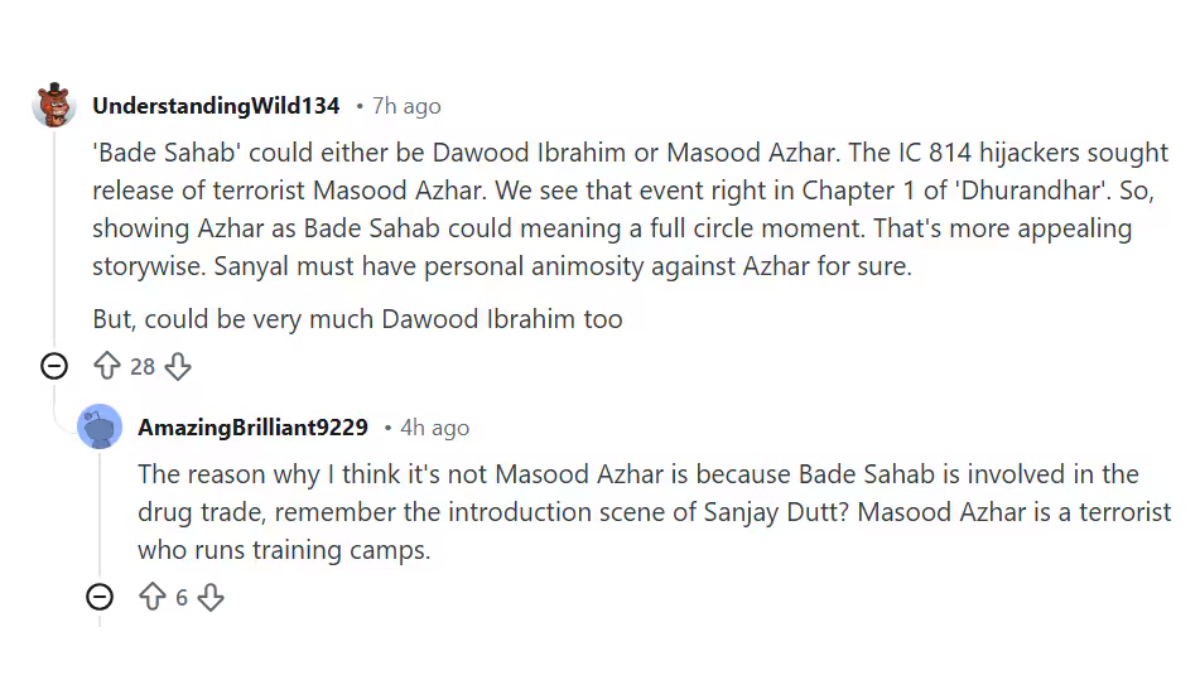
Task: Click the vote score of 6
Action: click(x=181, y=598)
